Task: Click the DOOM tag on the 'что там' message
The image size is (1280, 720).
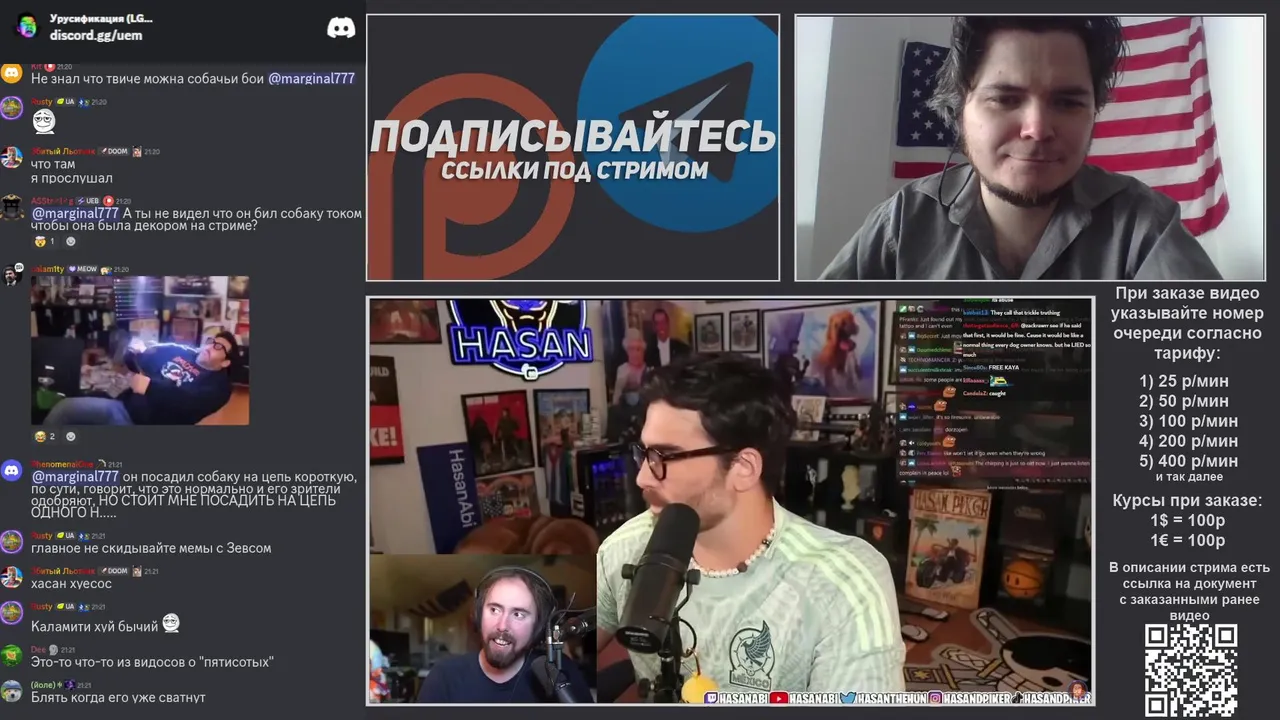Action: (114, 151)
